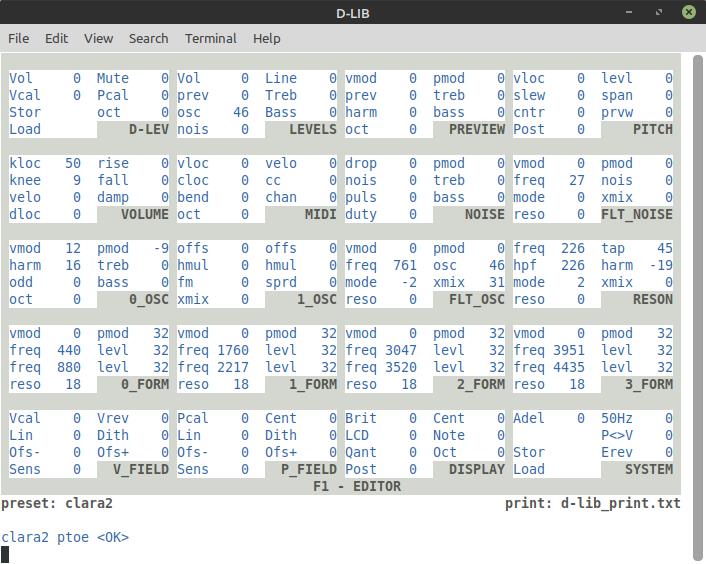Click the freq value 27 in FLT_NOISE
Viewport: 706px width, 564px height.
point(577,180)
